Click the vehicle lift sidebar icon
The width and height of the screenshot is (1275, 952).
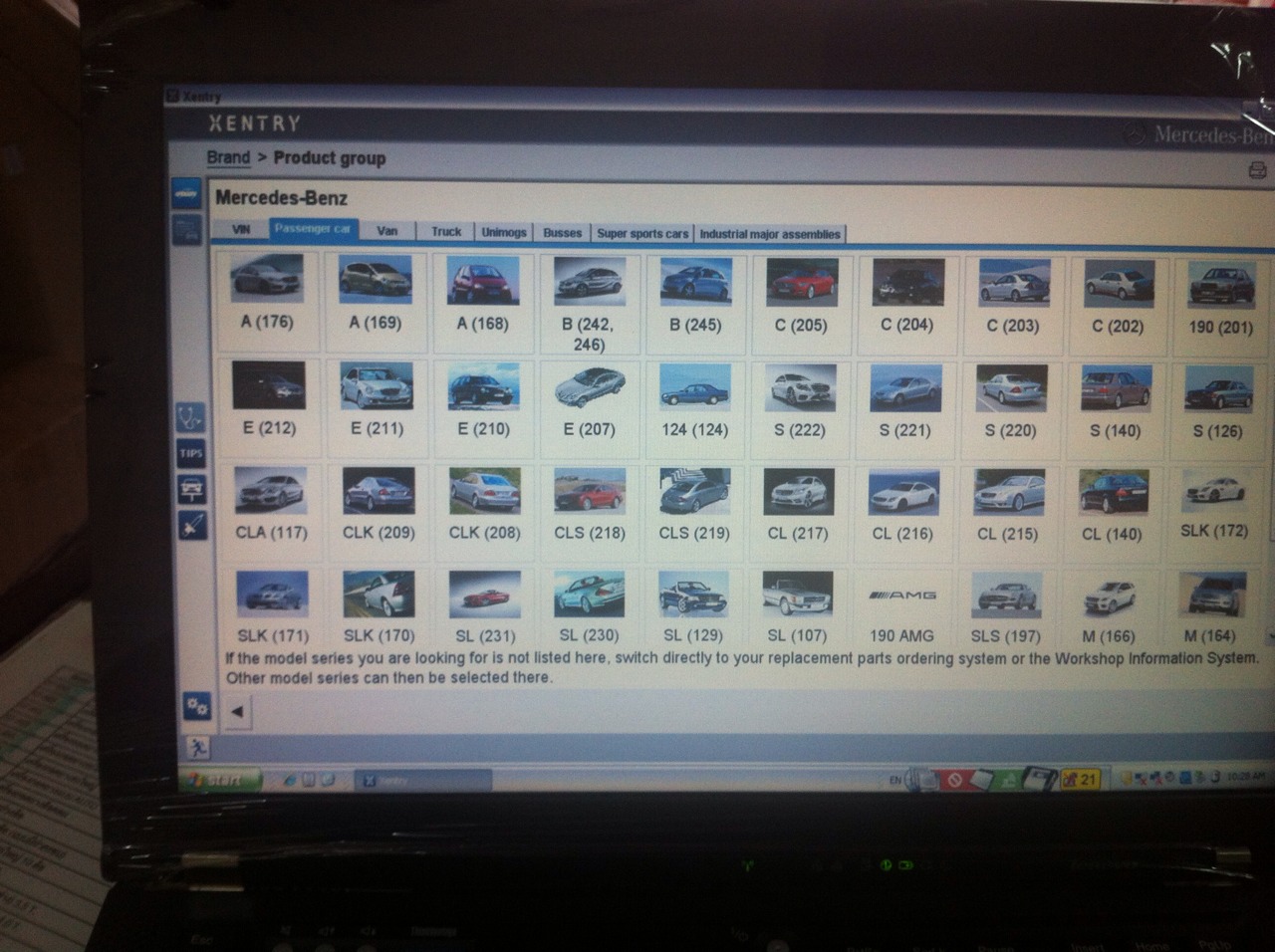tap(191, 489)
